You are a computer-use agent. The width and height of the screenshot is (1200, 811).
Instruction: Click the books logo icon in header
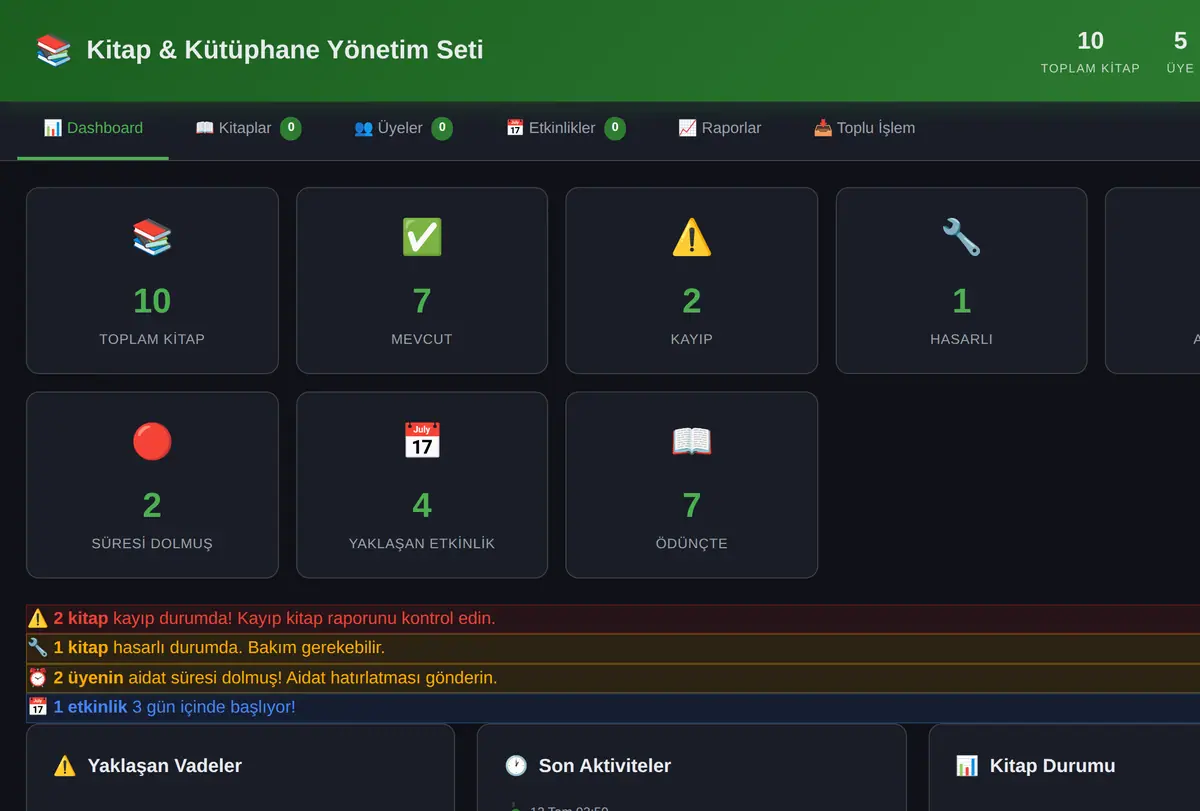(53, 50)
